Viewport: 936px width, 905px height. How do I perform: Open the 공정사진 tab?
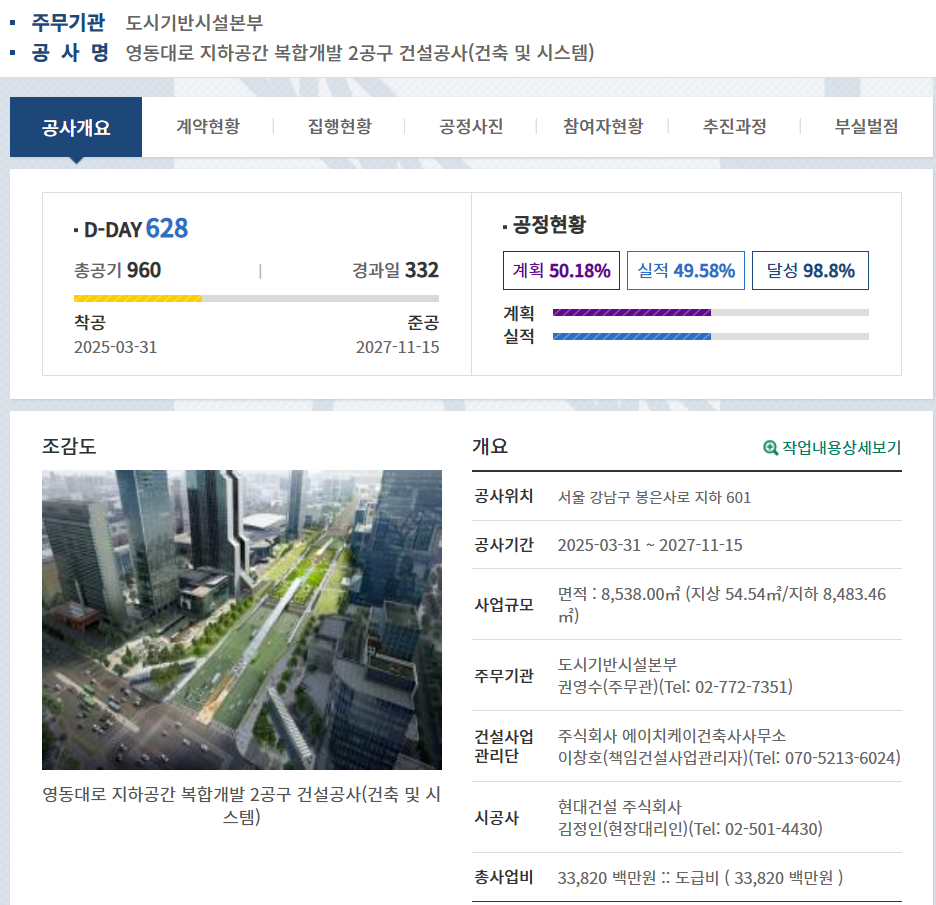471,127
